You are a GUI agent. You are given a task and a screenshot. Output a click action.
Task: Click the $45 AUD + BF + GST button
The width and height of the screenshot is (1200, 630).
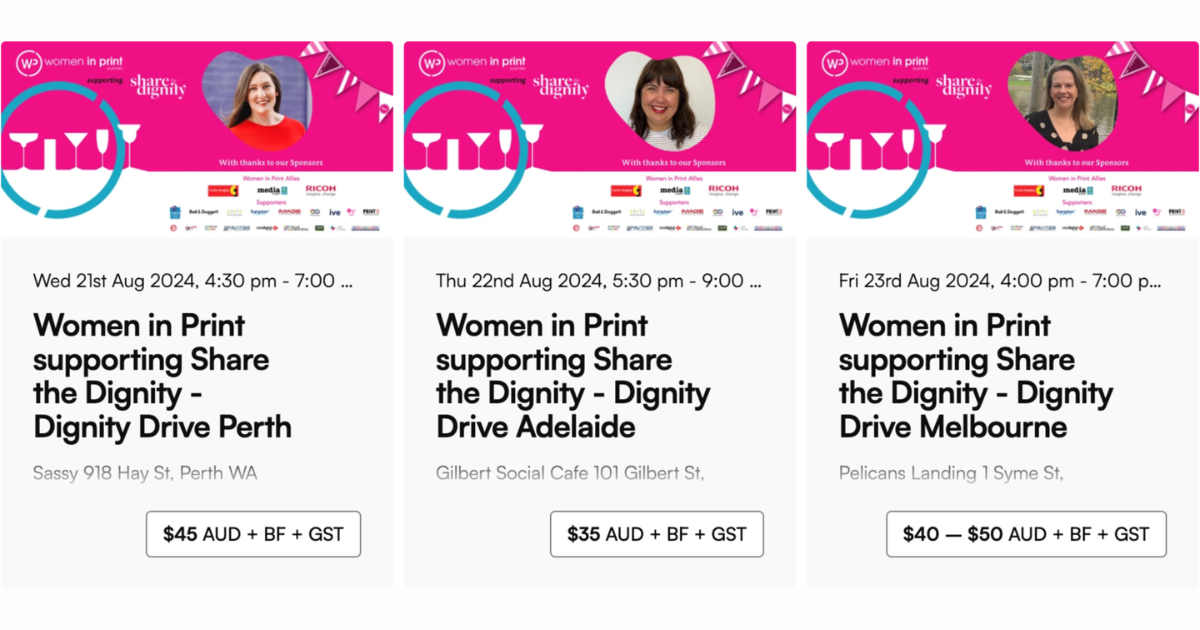tap(253, 534)
